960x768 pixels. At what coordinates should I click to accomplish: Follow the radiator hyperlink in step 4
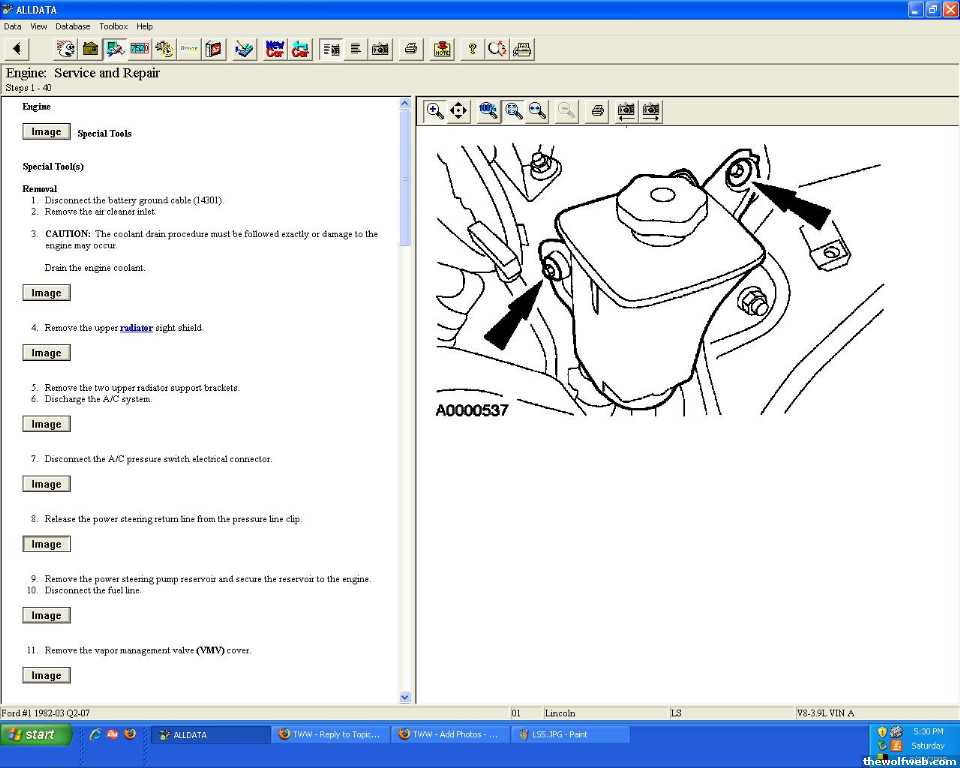tap(136, 328)
